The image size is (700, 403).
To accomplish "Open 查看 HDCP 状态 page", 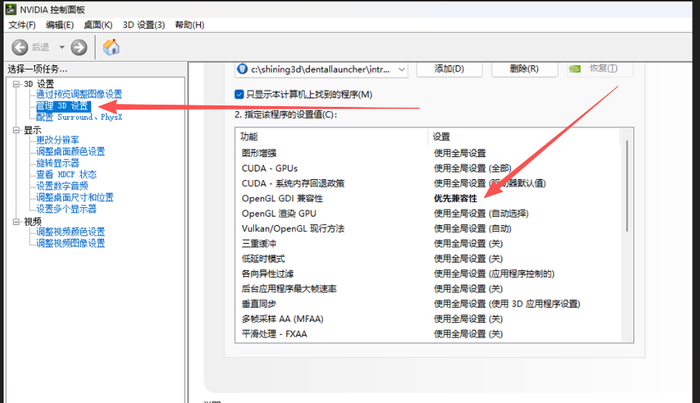I will pyautogui.click(x=67, y=174).
